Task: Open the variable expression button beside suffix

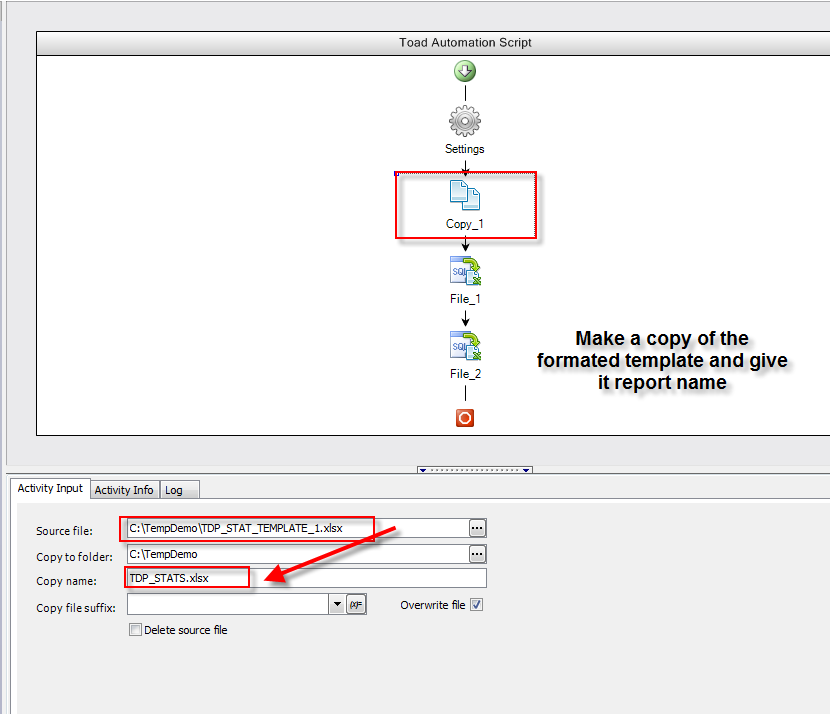Action: point(356,604)
